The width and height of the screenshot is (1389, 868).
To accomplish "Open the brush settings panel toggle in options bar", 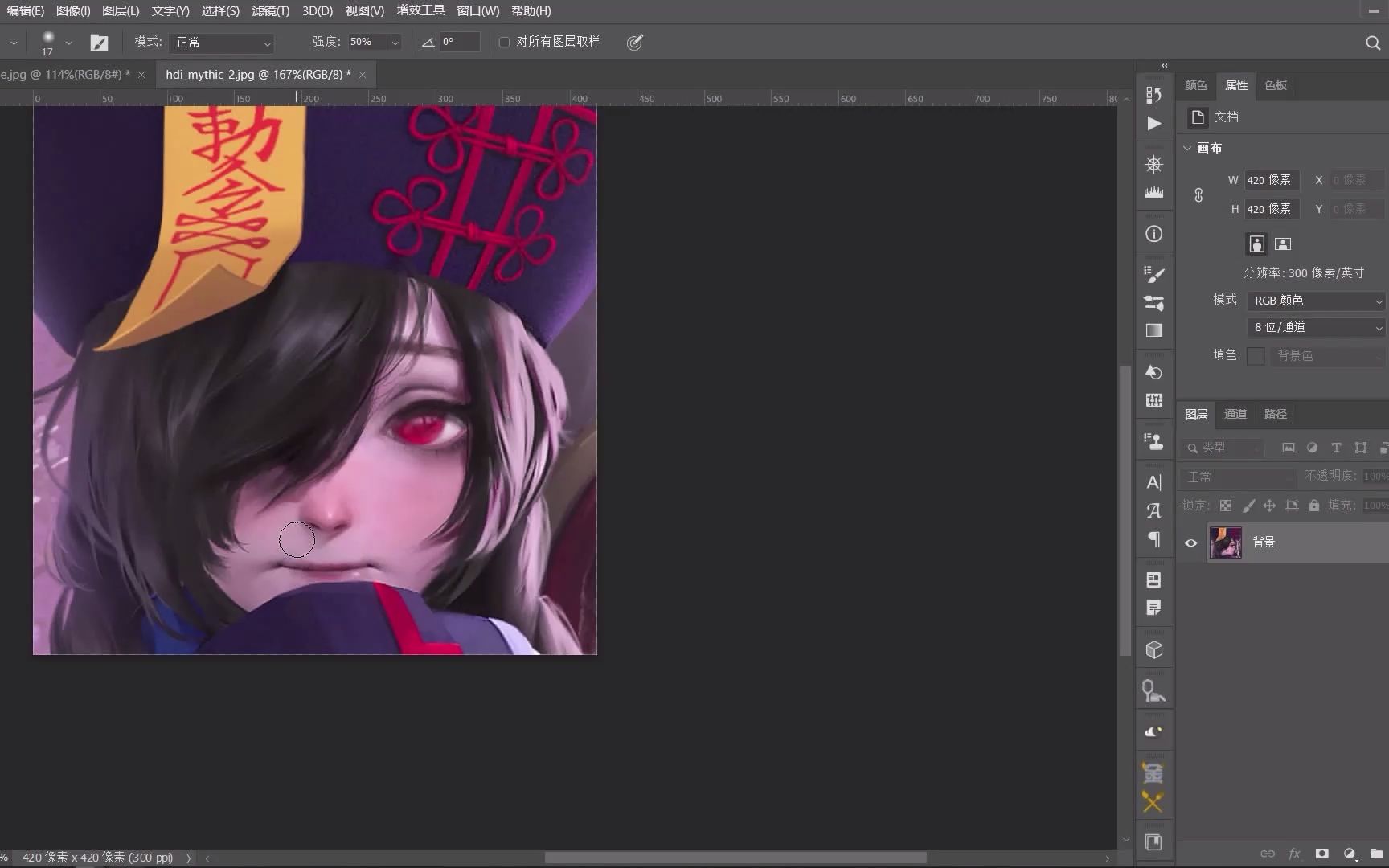I will point(99,43).
